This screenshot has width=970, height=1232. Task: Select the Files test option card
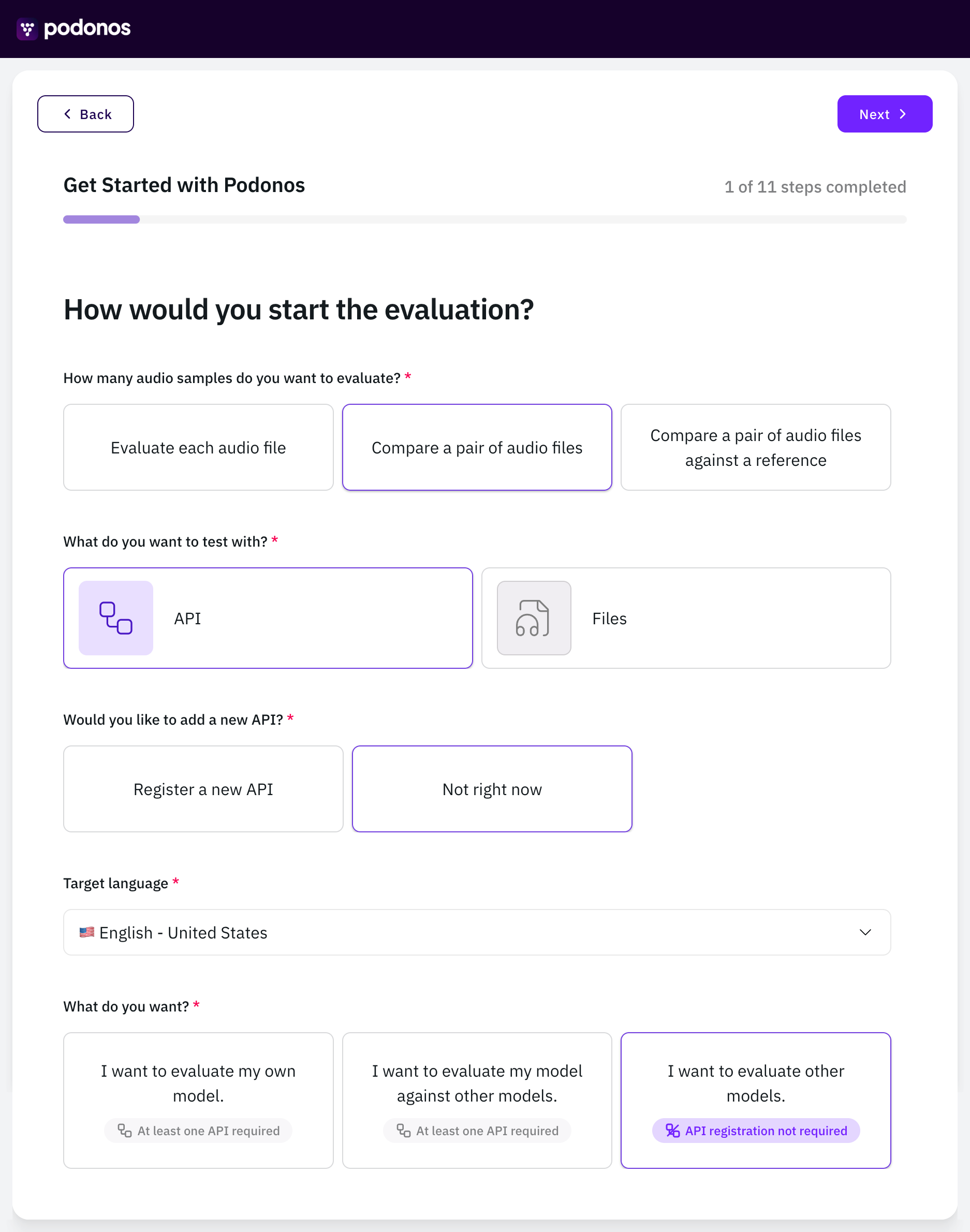click(x=686, y=618)
